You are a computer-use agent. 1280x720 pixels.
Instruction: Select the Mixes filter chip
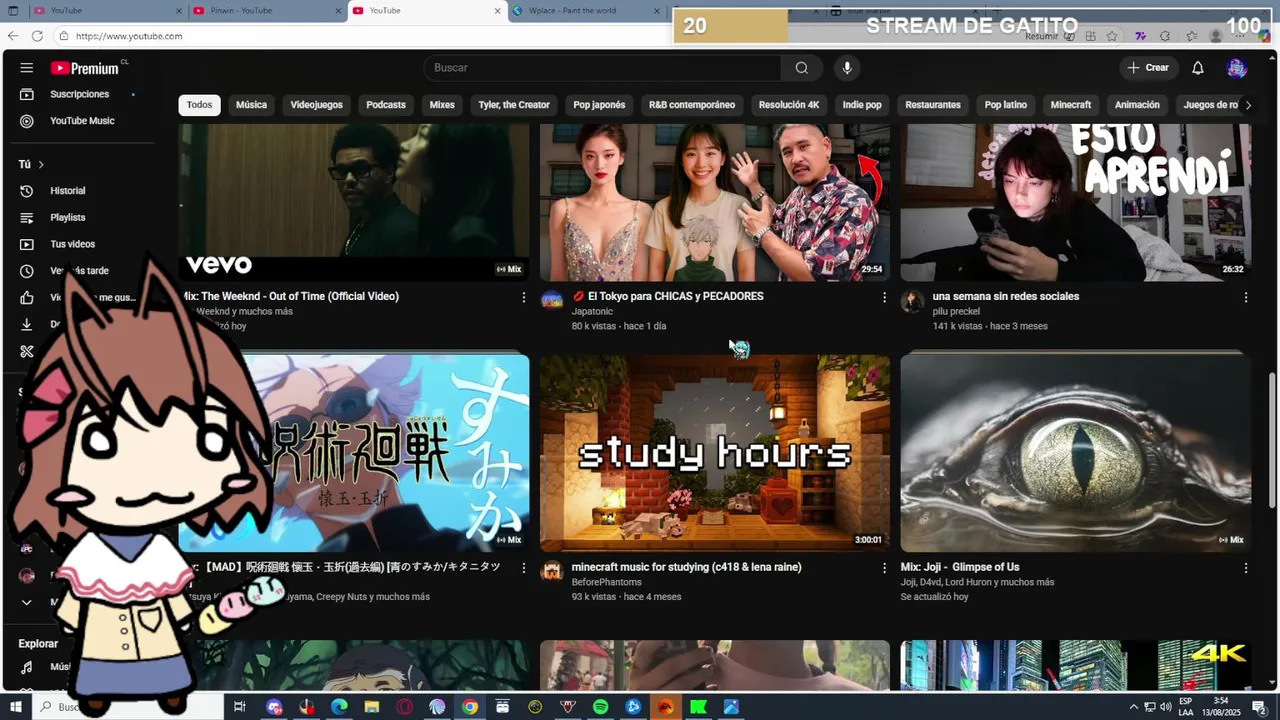click(x=442, y=105)
